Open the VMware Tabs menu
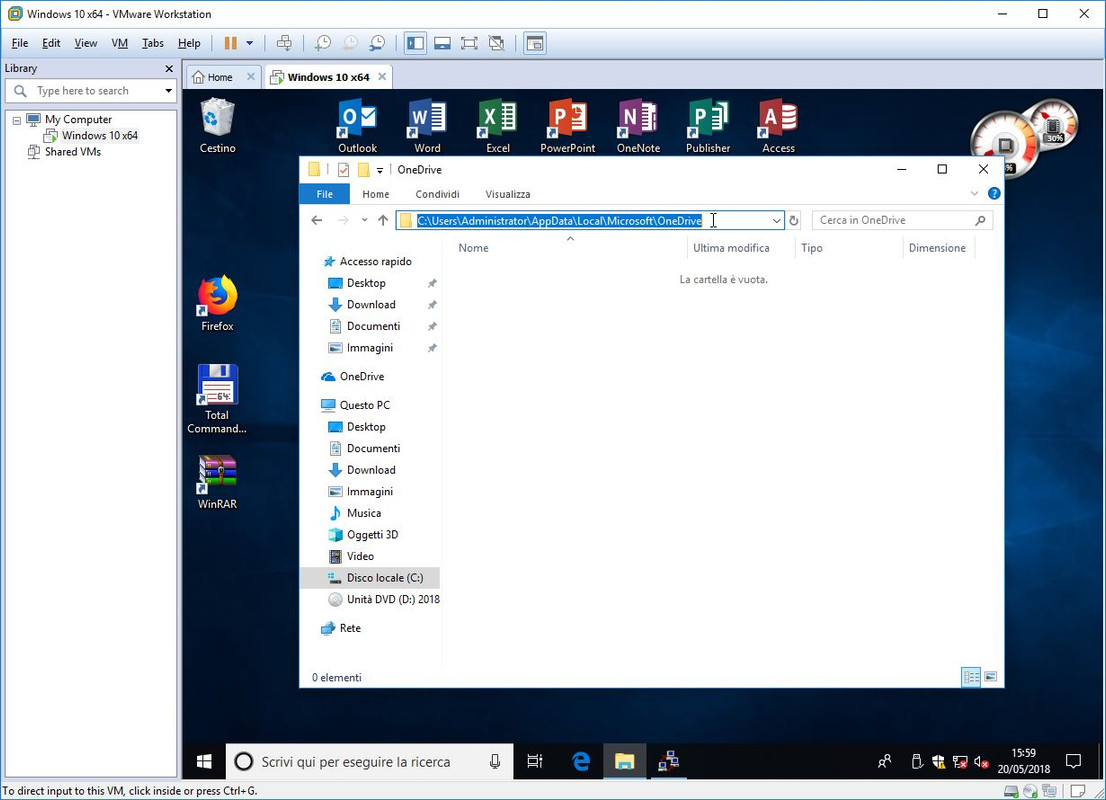The image size is (1106, 800). (152, 43)
